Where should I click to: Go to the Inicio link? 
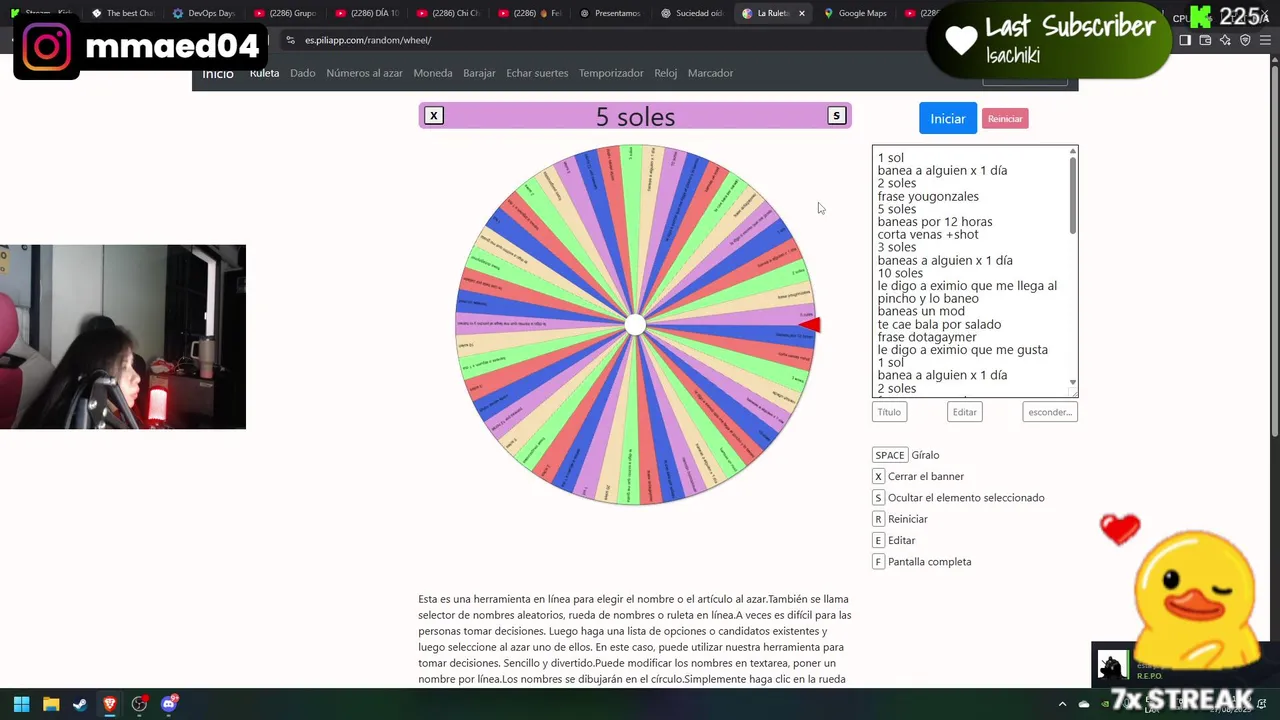tap(218, 74)
